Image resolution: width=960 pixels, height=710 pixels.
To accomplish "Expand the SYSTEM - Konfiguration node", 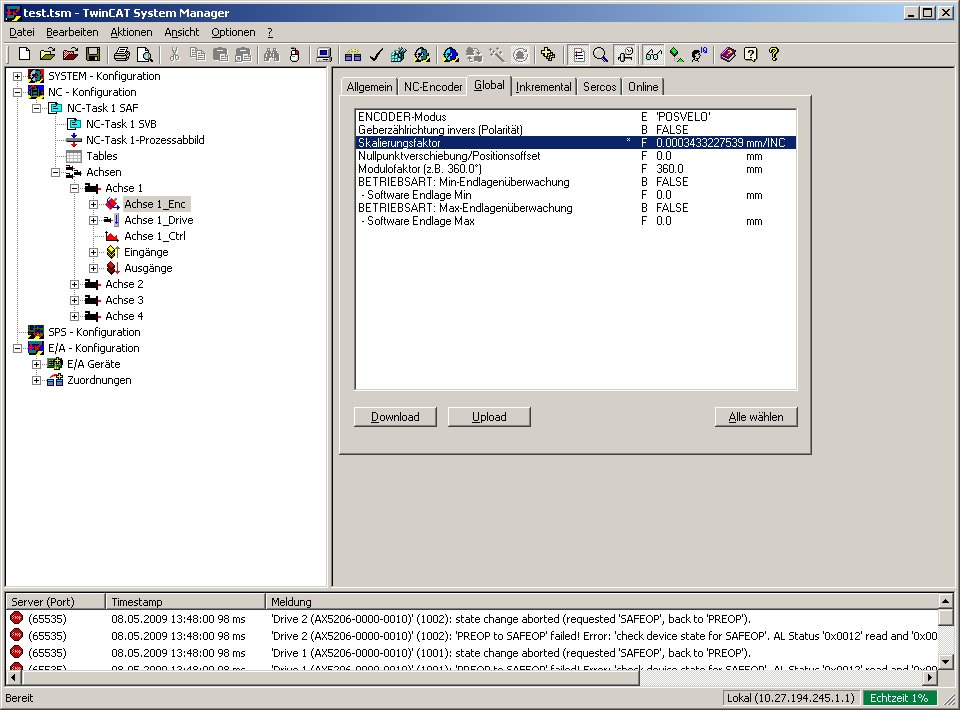I will pyautogui.click(x=18, y=77).
